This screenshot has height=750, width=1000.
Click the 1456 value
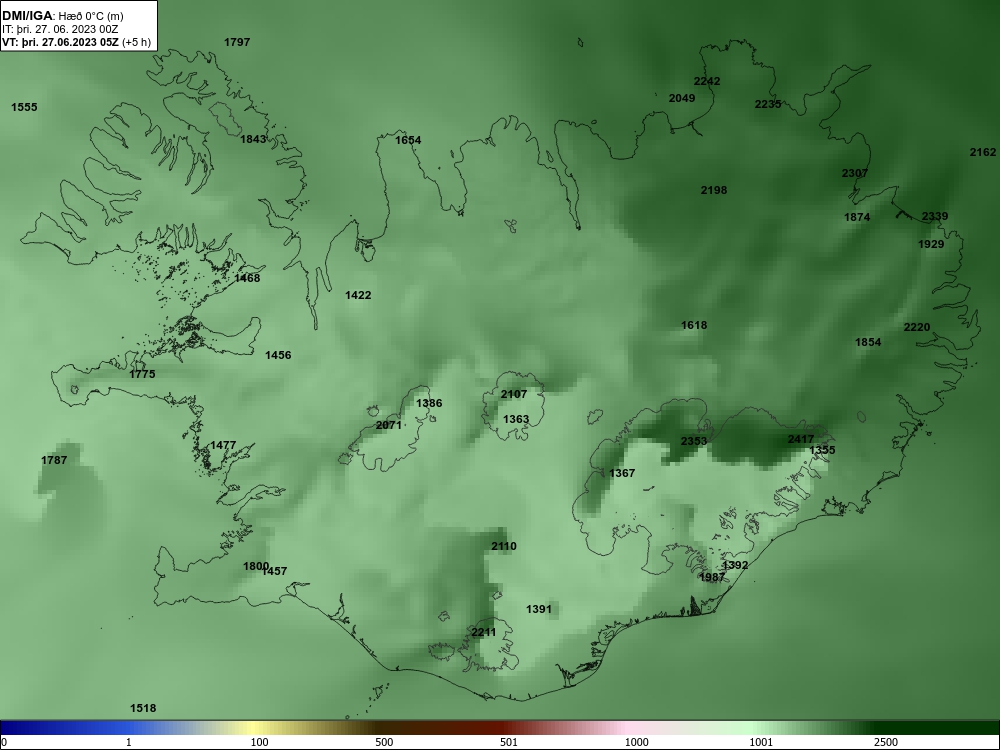point(278,355)
